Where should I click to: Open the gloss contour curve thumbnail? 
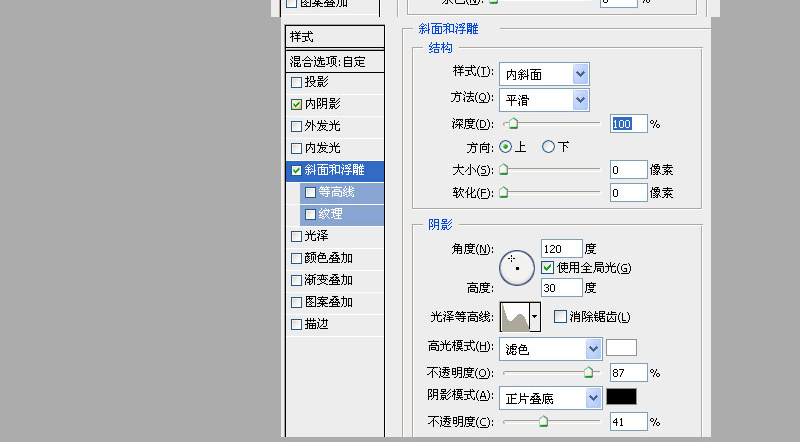click(x=515, y=316)
